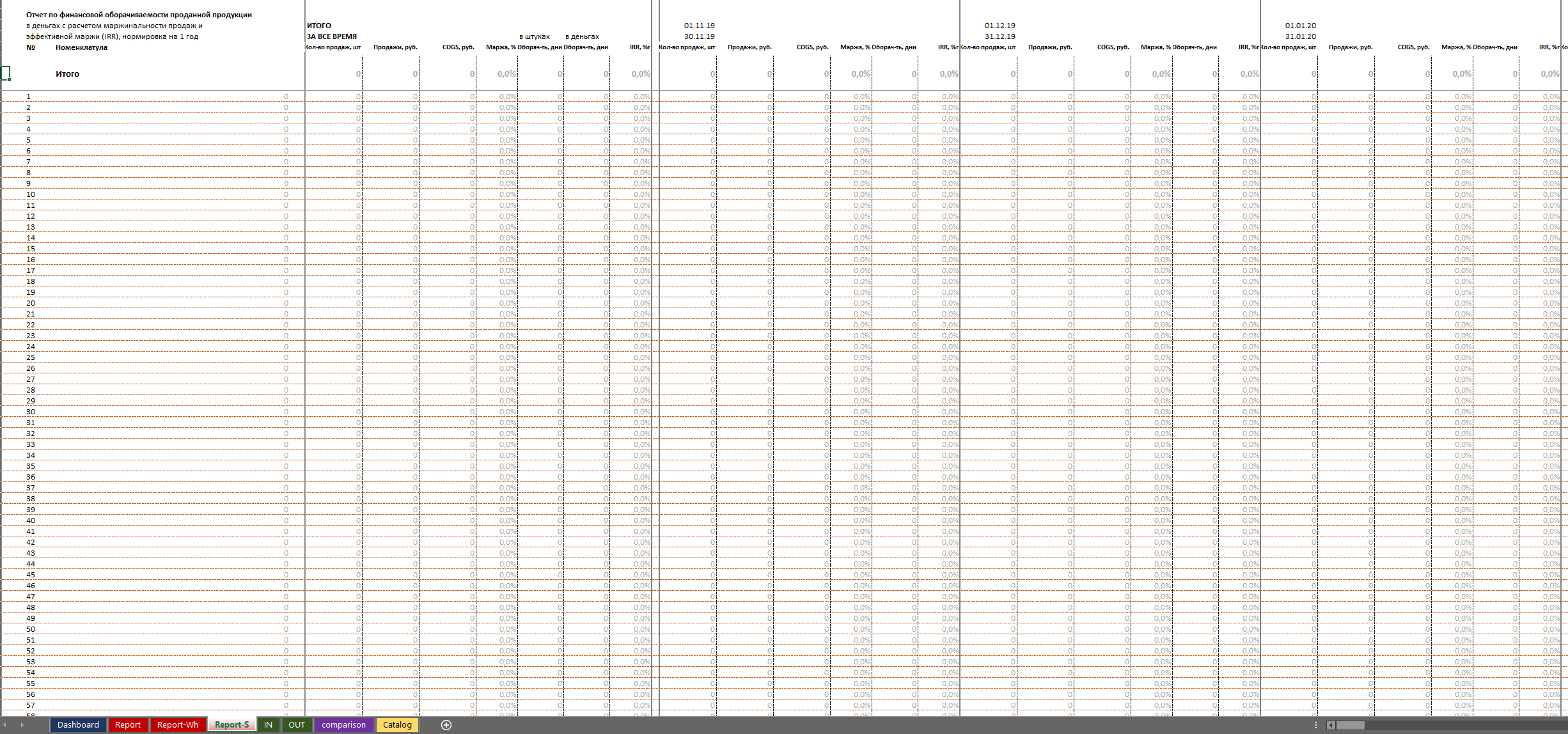Screen dimensions: 1568x734
Task: Switch to the Catalog sheet tab
Action: pyautogui.click(x=397, y=724)
